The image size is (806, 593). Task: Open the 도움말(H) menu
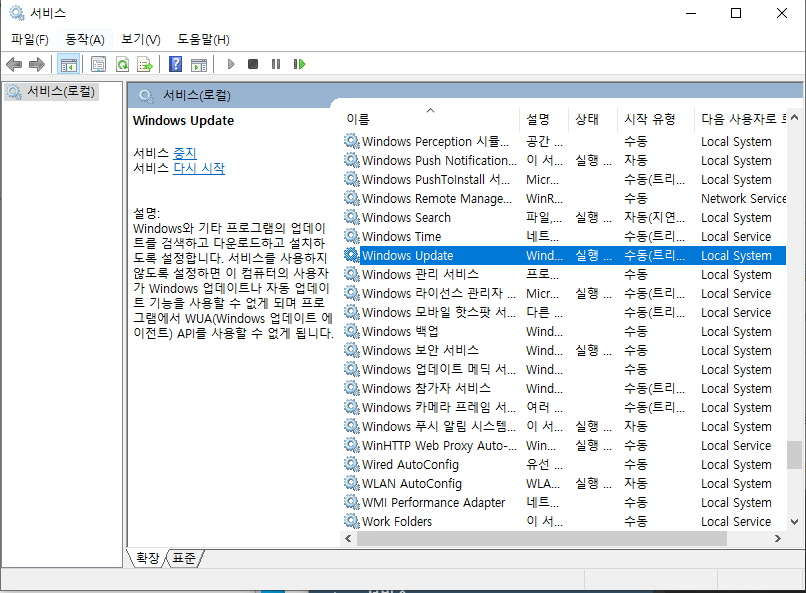point(204,40)
